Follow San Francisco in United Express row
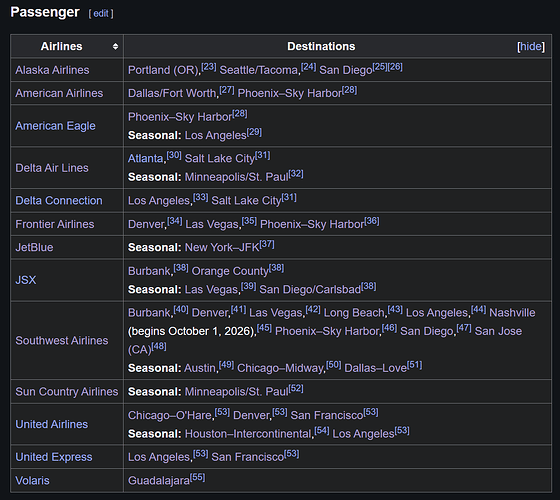 pos(248,457)
